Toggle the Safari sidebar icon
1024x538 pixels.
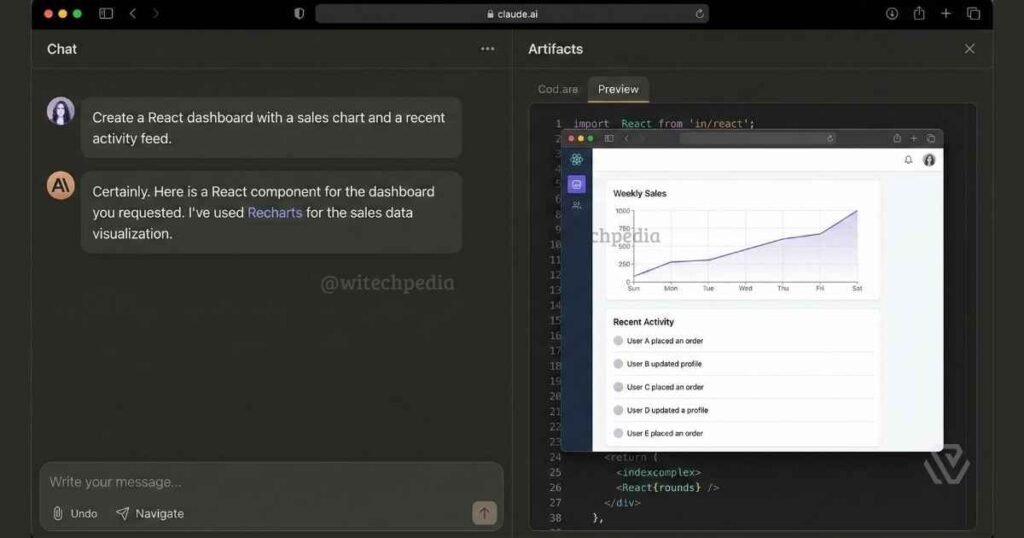tap(106, 14)
